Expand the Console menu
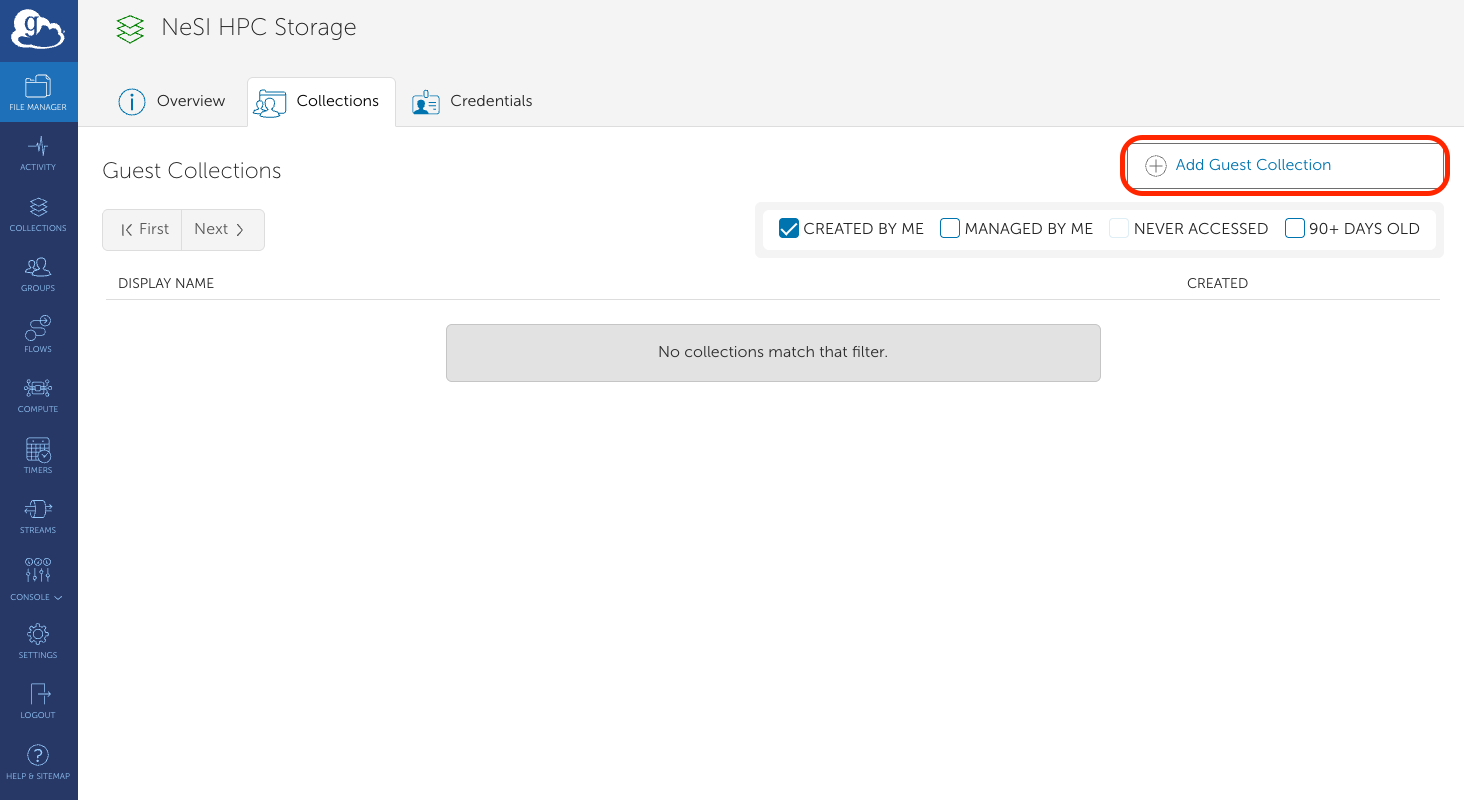1464x800 pixels. click(38, 579)
